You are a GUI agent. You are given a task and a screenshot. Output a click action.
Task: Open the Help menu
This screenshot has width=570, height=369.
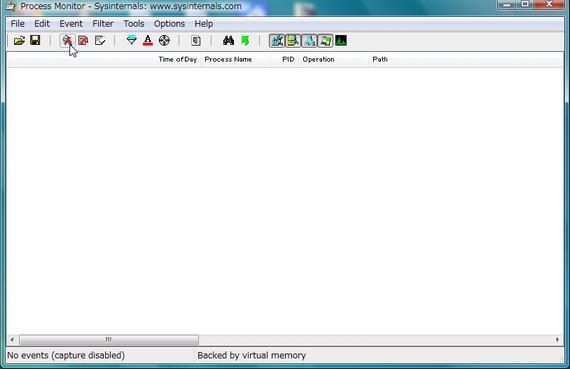coord(204,24)
